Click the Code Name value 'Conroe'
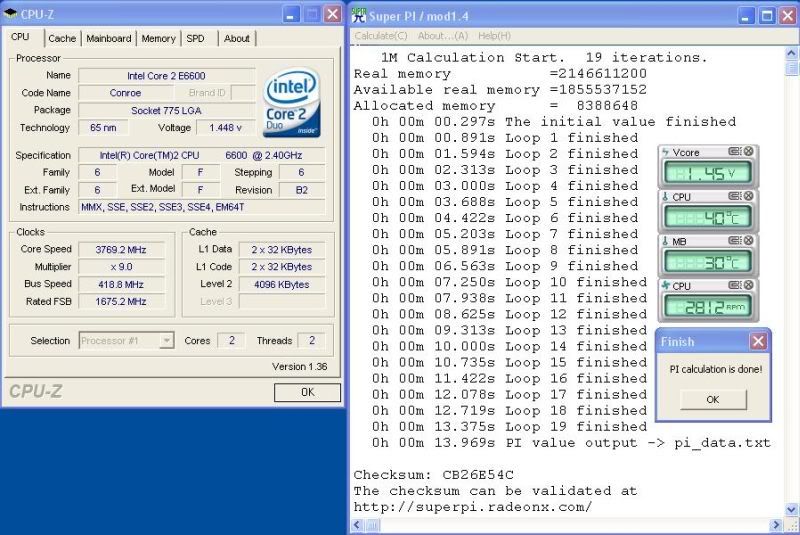 pos(126,93)
